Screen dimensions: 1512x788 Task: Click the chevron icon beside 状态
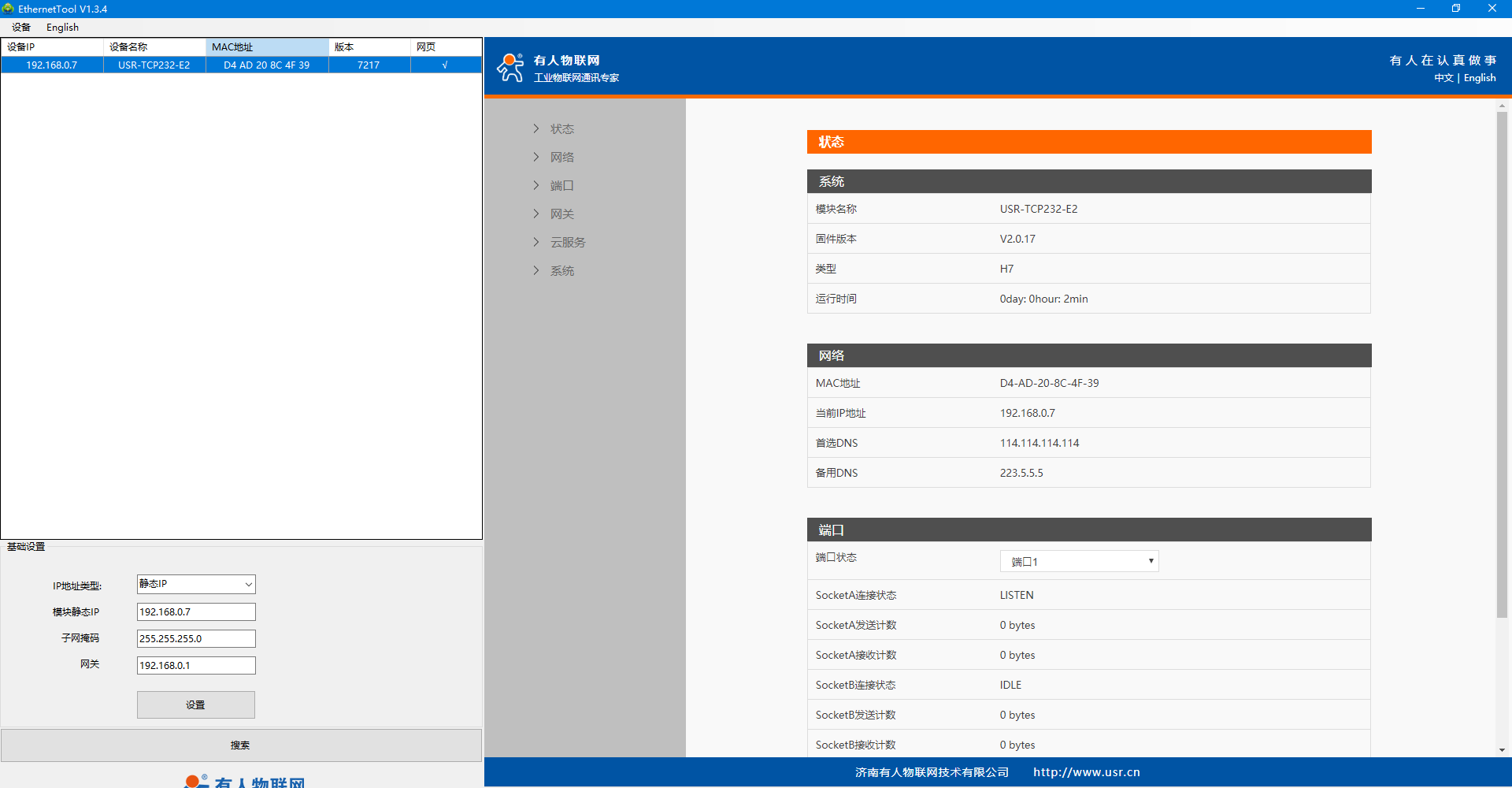pyautogui.click(x=536, y=128)
